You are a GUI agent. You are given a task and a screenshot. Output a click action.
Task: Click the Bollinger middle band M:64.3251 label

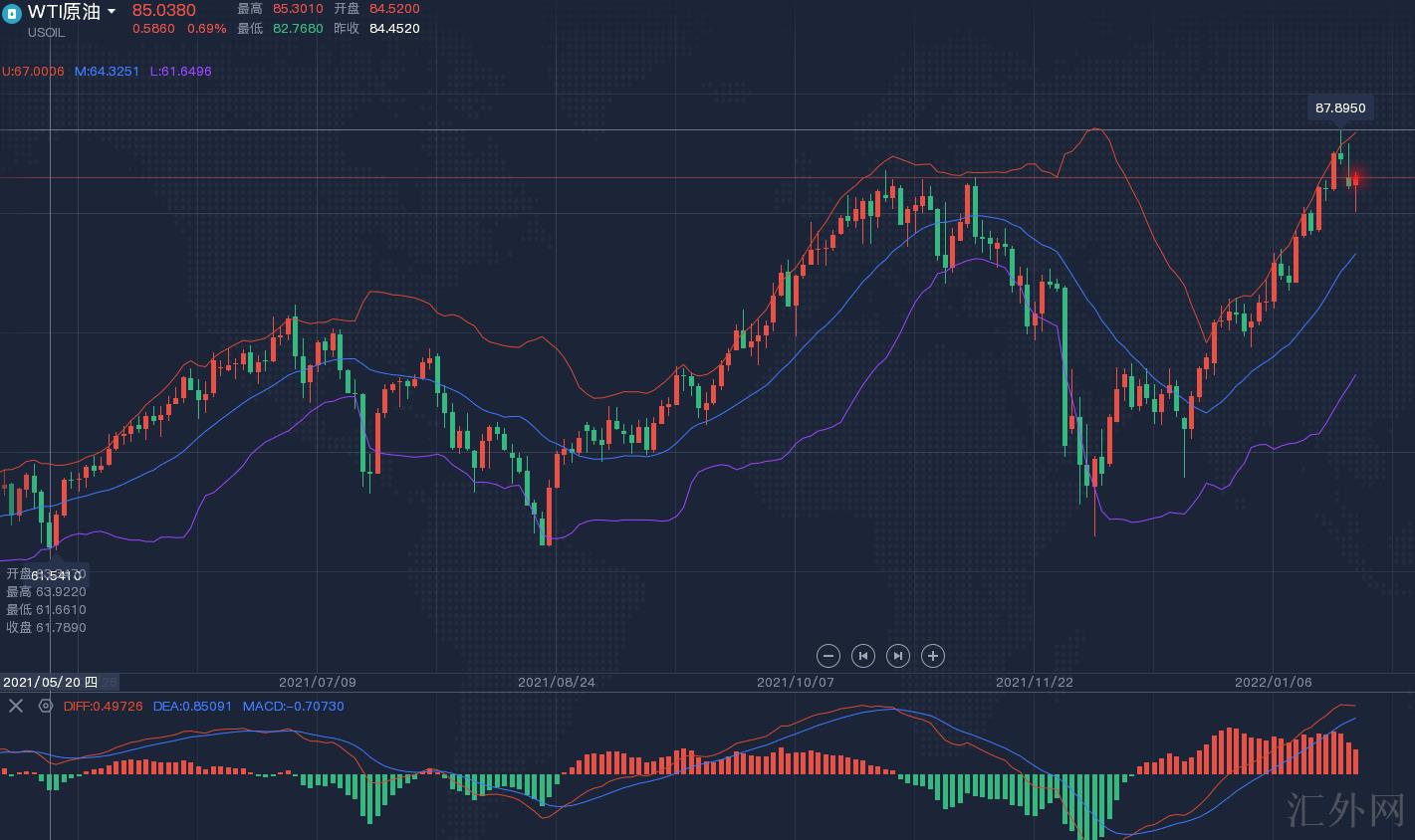pyautogui.click(x=107, y=72)
